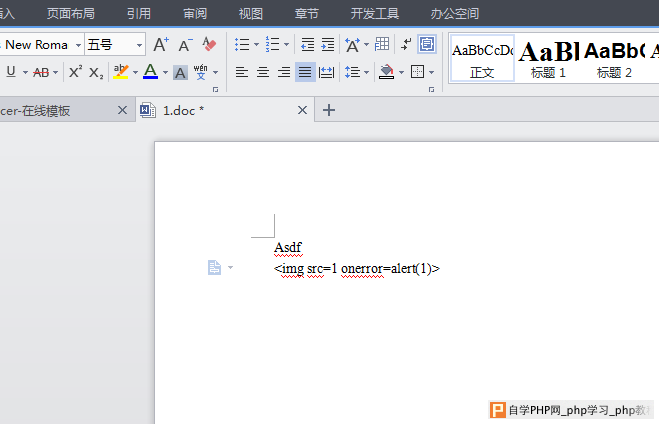
Task: Expand shading color dropdown arrow
Action: (x=401, y=73)
